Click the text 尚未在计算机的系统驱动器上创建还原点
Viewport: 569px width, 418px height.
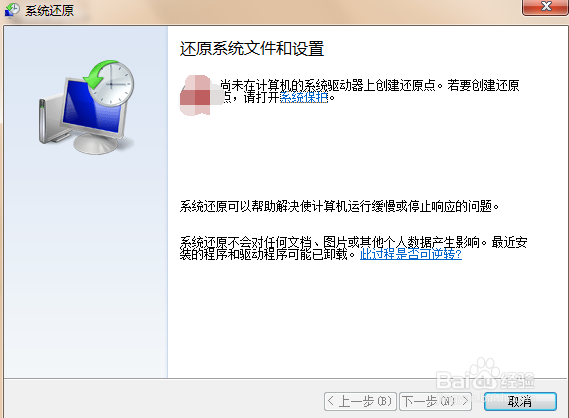click(331, 85)
